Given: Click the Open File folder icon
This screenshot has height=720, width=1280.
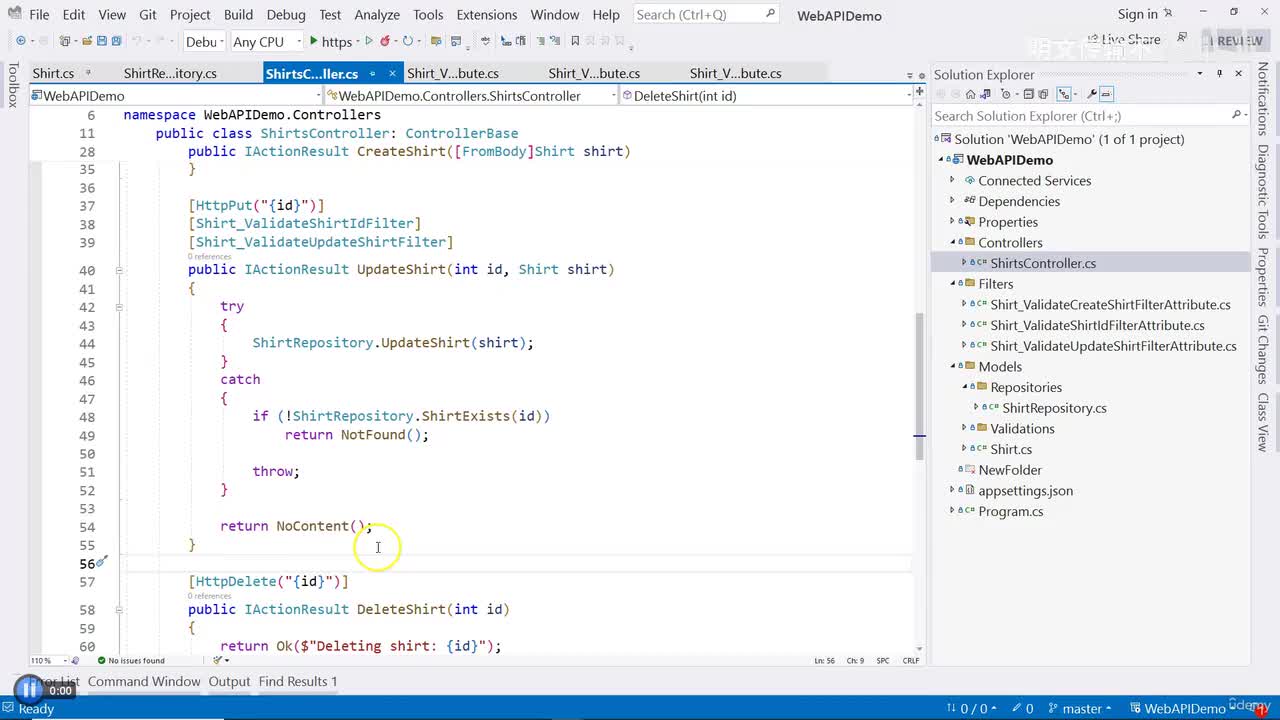Looking at the screenshot, I should pyautogui.click(x=87, y=41).
